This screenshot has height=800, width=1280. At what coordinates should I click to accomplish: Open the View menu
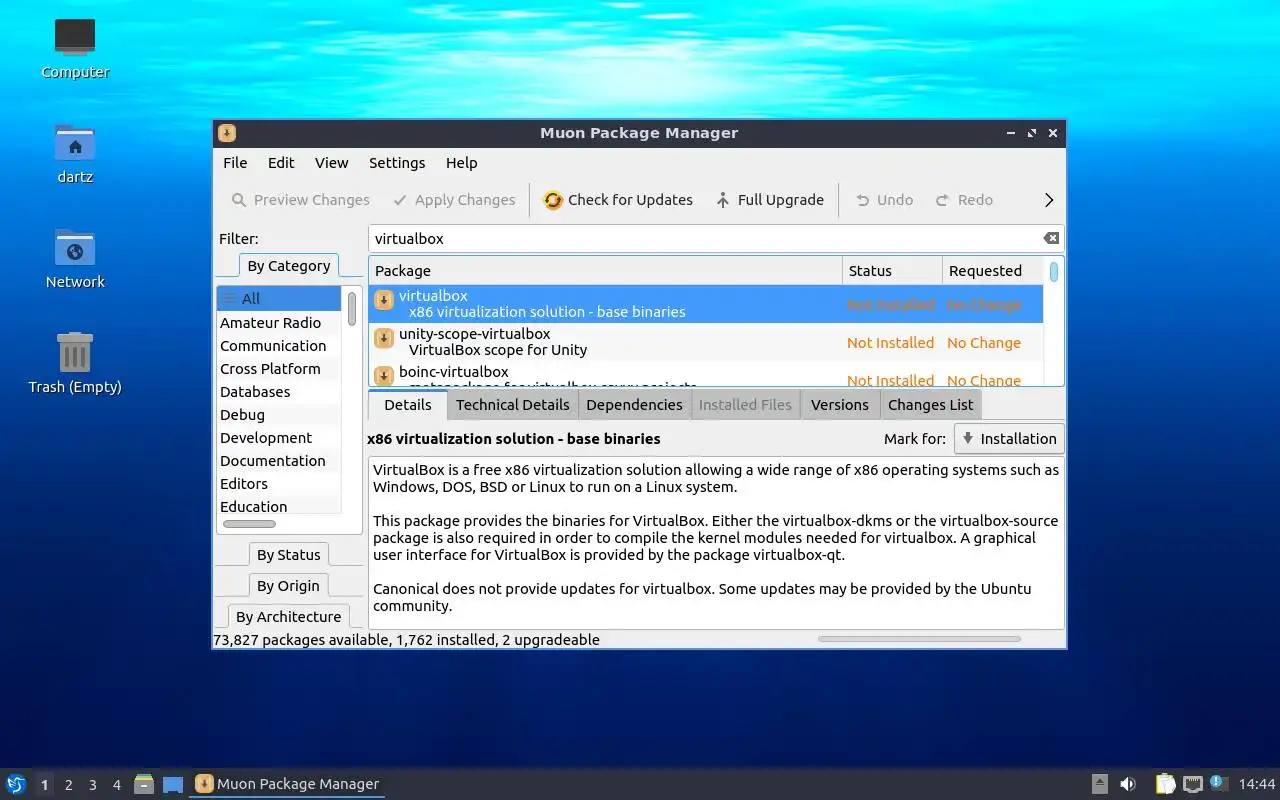tap(332, 163)
